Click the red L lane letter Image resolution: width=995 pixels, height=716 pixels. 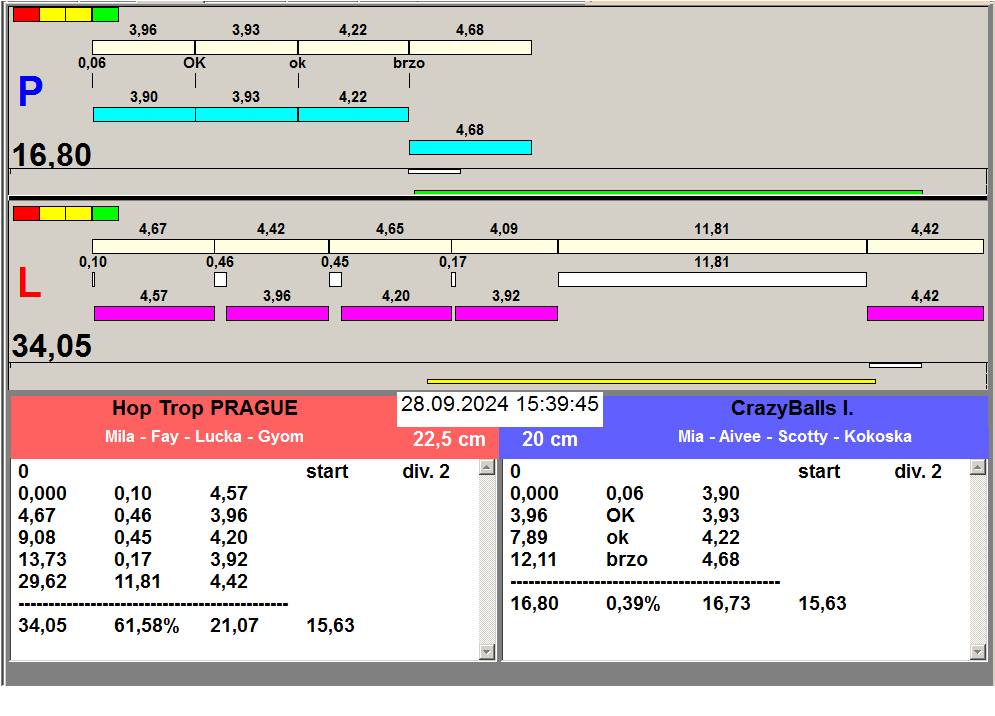(29, 282)
